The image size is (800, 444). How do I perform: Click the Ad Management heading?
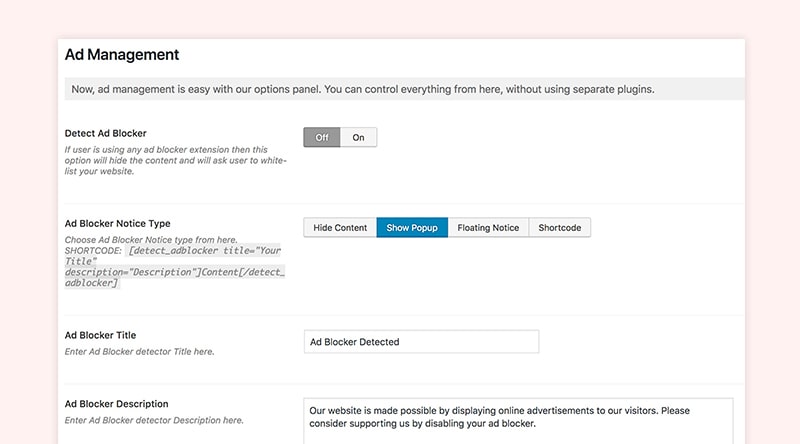pyautogui.click(x=122, y=55)
